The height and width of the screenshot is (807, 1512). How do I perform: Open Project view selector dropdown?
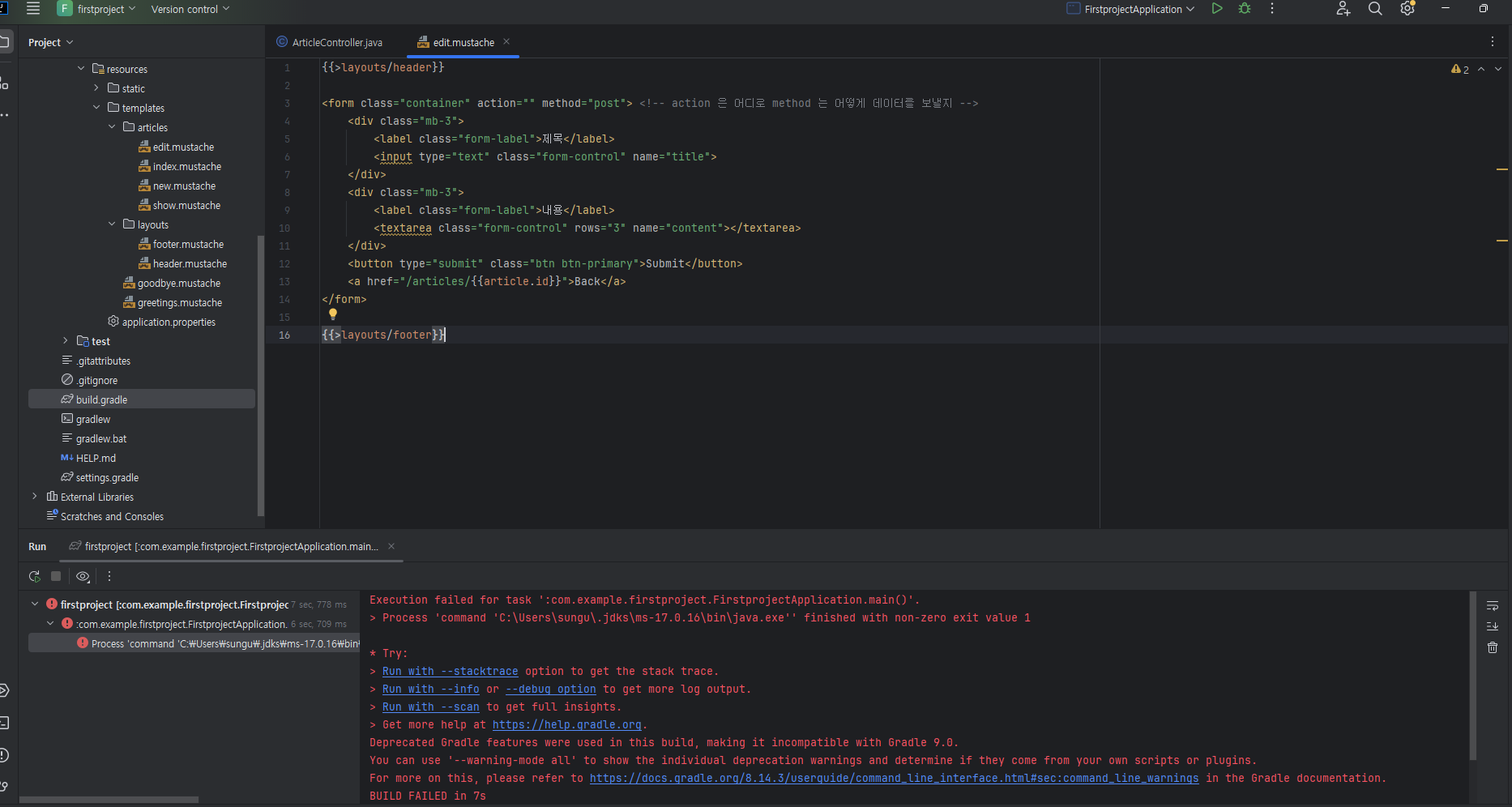pyautogui.click(x=50, y=42)
